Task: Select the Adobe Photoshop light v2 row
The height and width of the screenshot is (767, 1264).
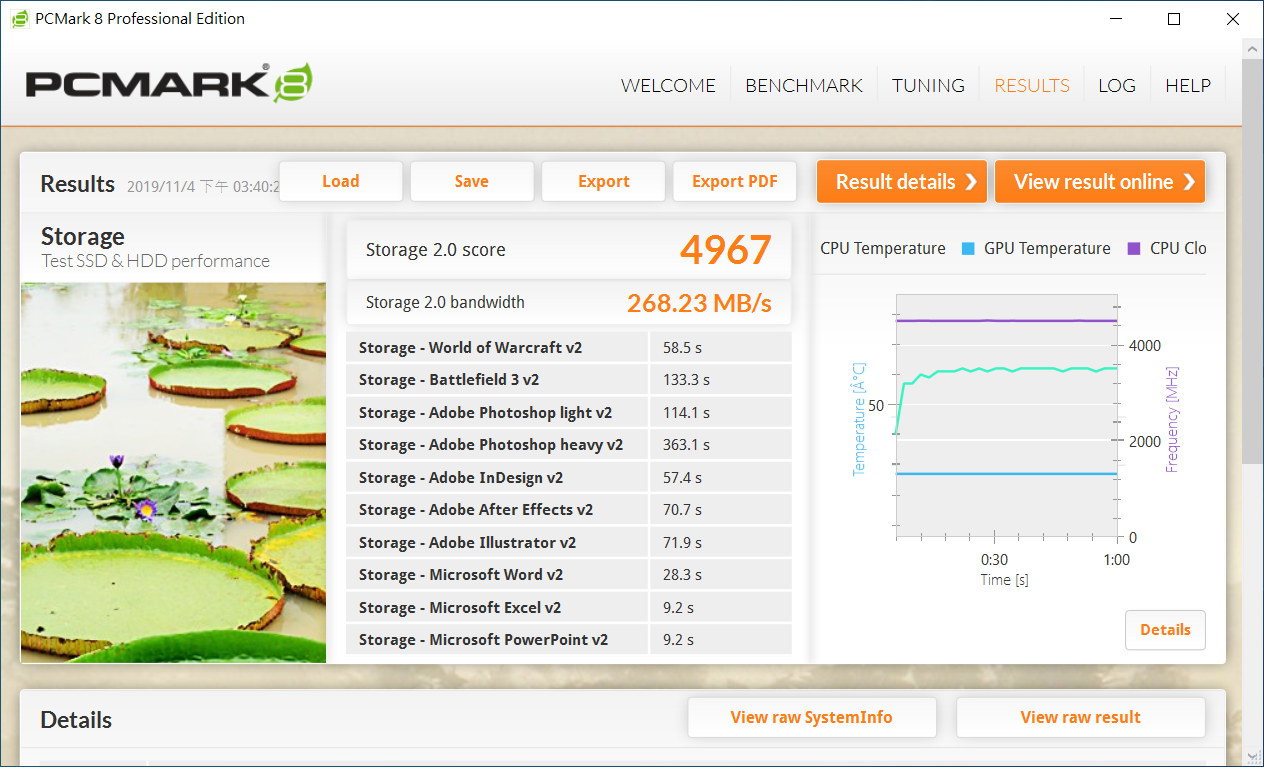Action: (x=568, y=412)
